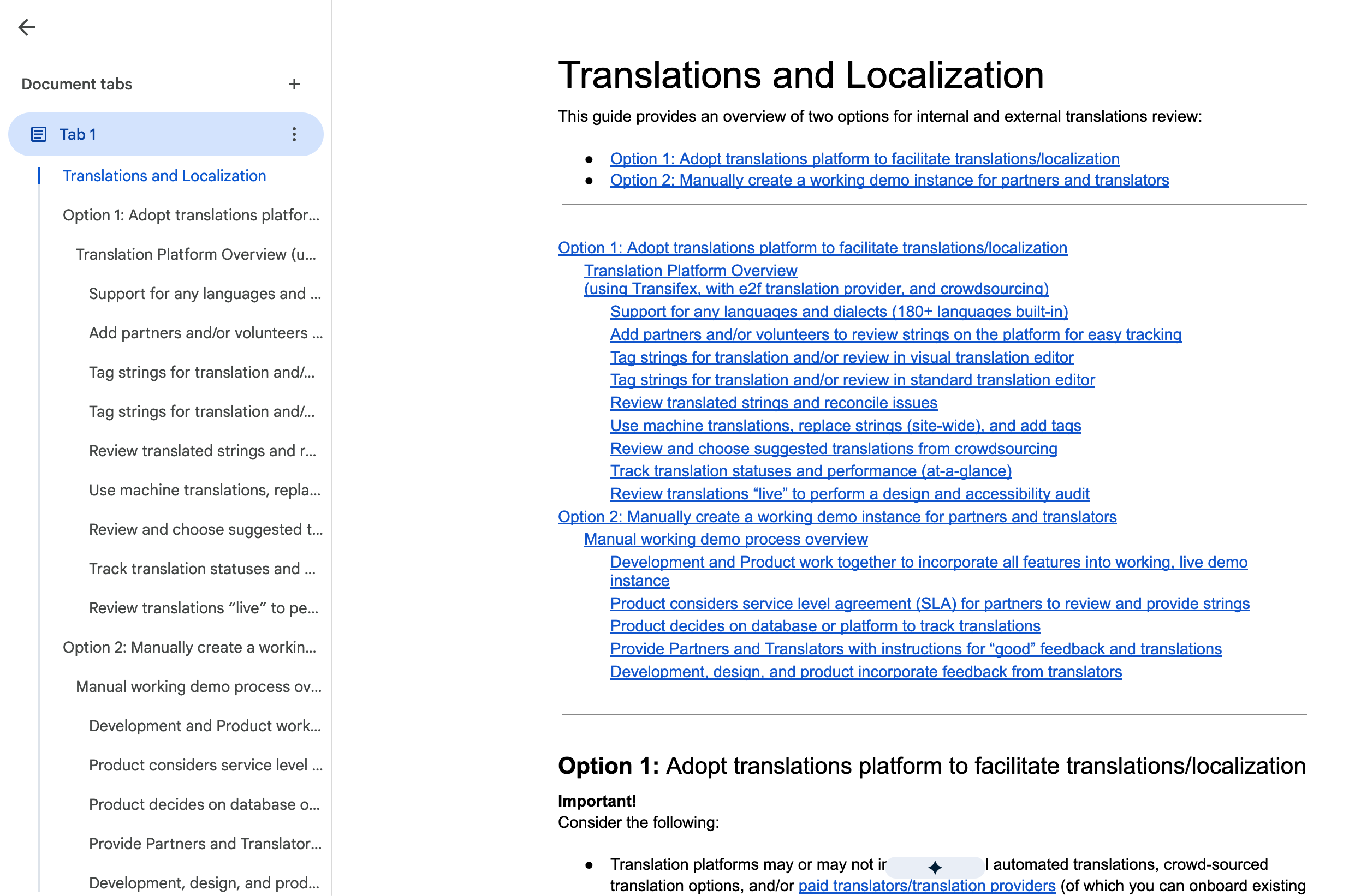
Task: Select Development and Product work outline entry
Action: (x=205, y=726)
